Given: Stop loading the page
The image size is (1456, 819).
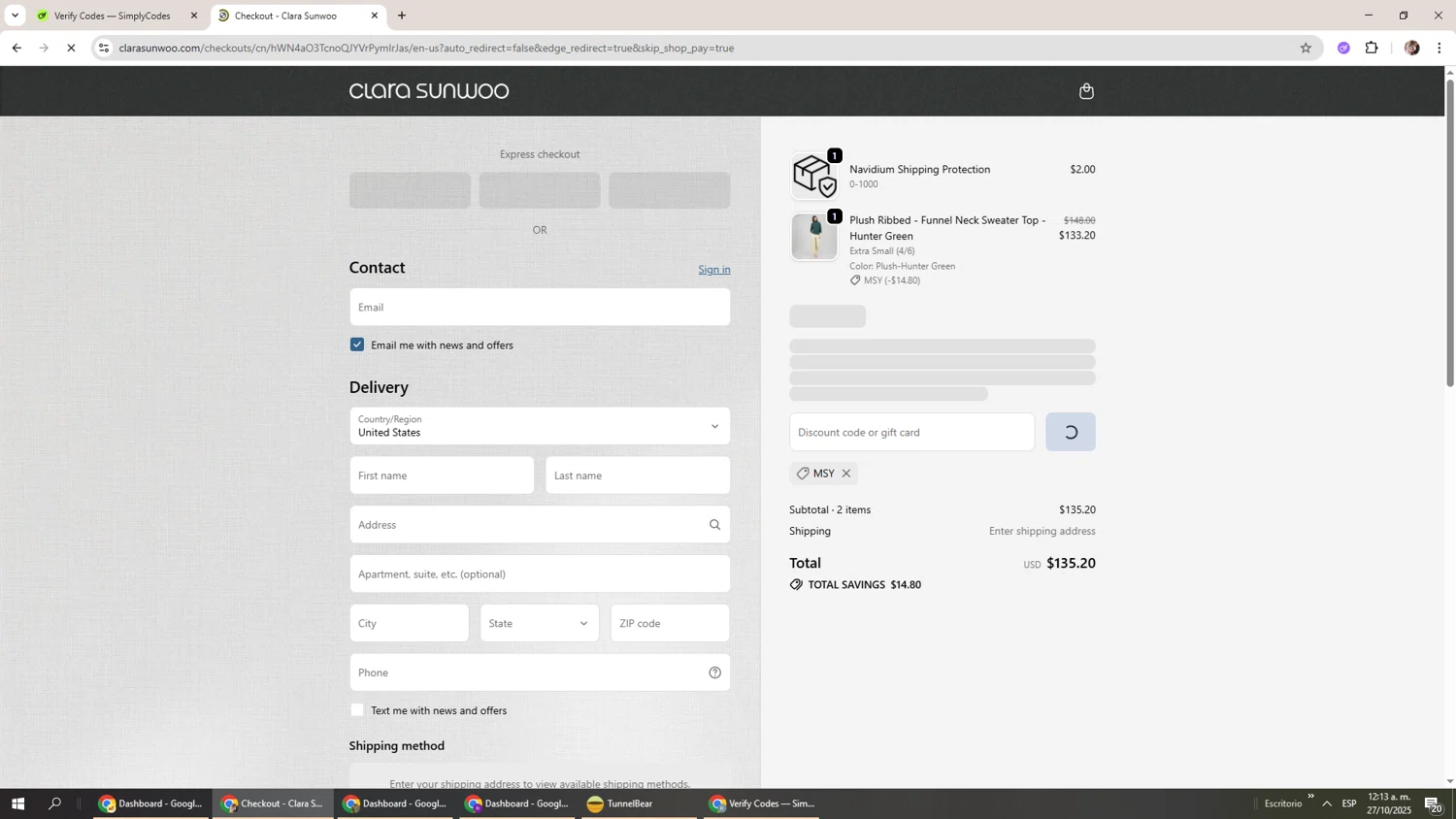Looking at the screenshot, I should pos(71,48).
